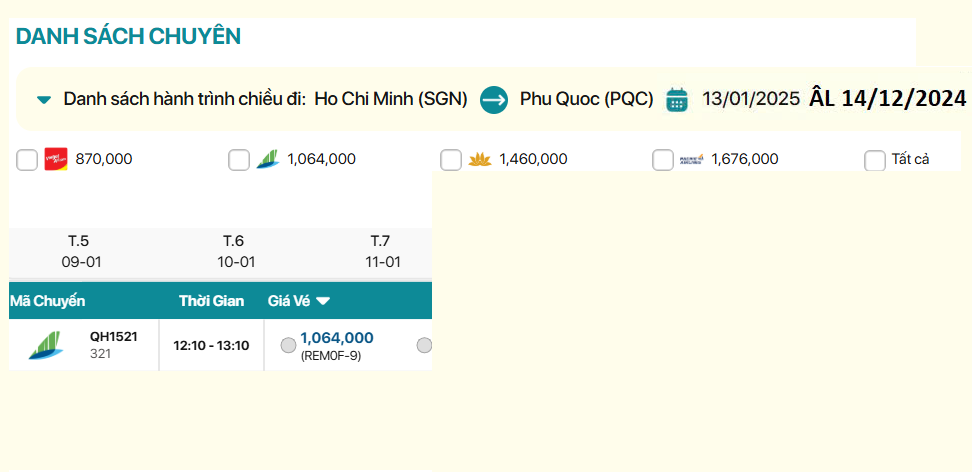Screen dimensions: 972x472
Task: Click the Vietnam Airlines lotus logo
Action: [x=479, y=159]
